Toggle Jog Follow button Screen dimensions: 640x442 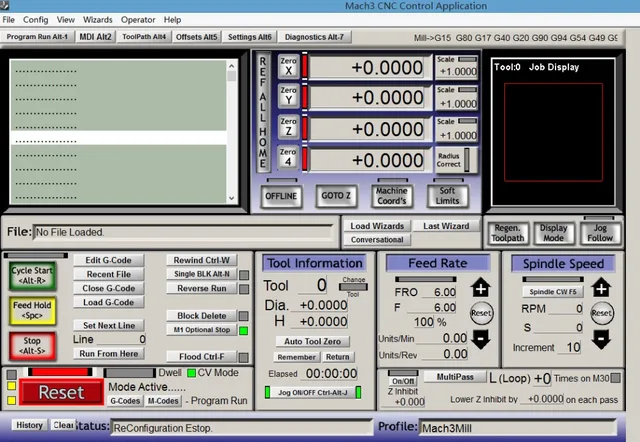tap(600, 233)
